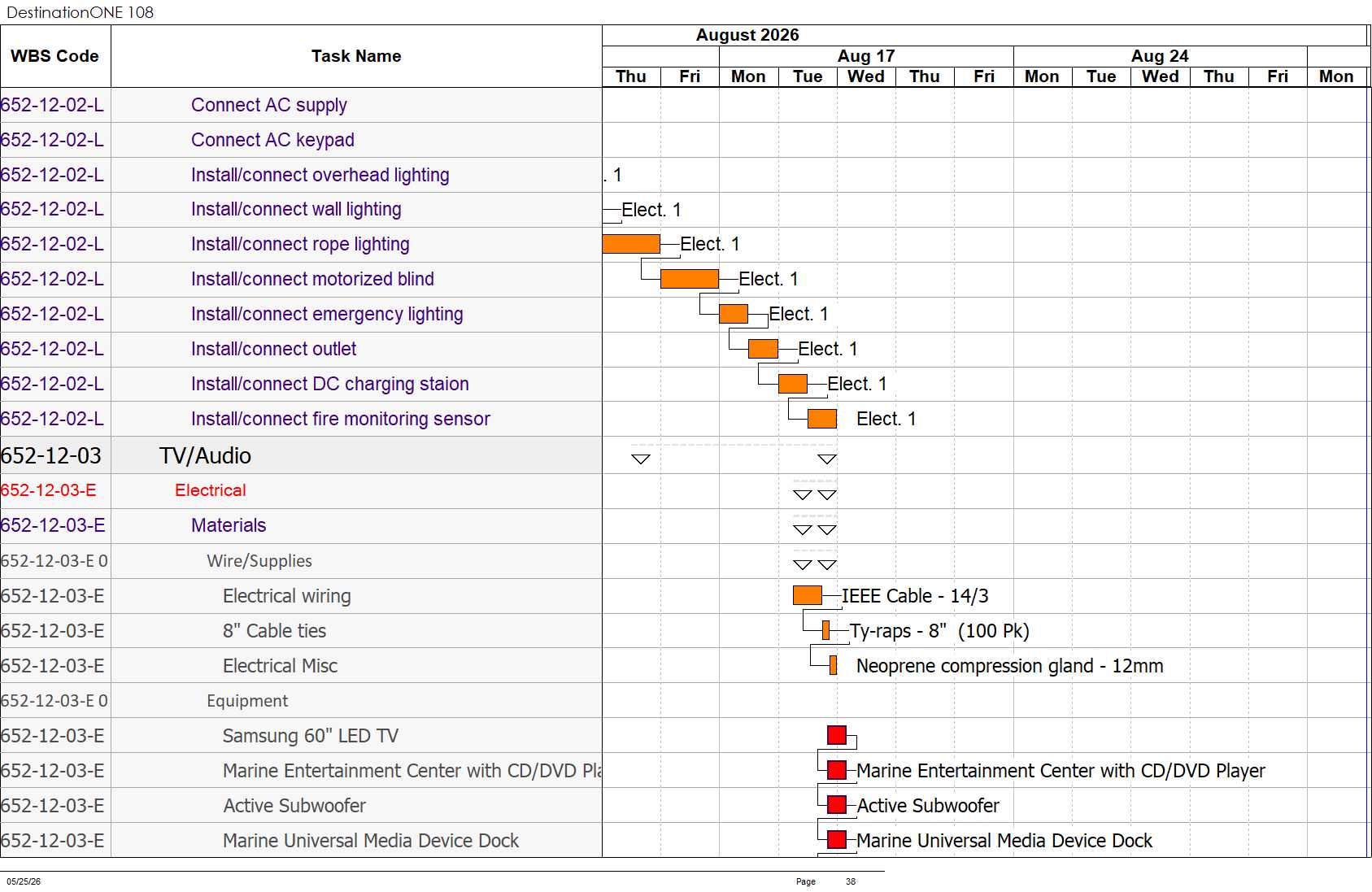
Task: Click the small orange Electrical Misc bar
Action: (x=834, y=665)
